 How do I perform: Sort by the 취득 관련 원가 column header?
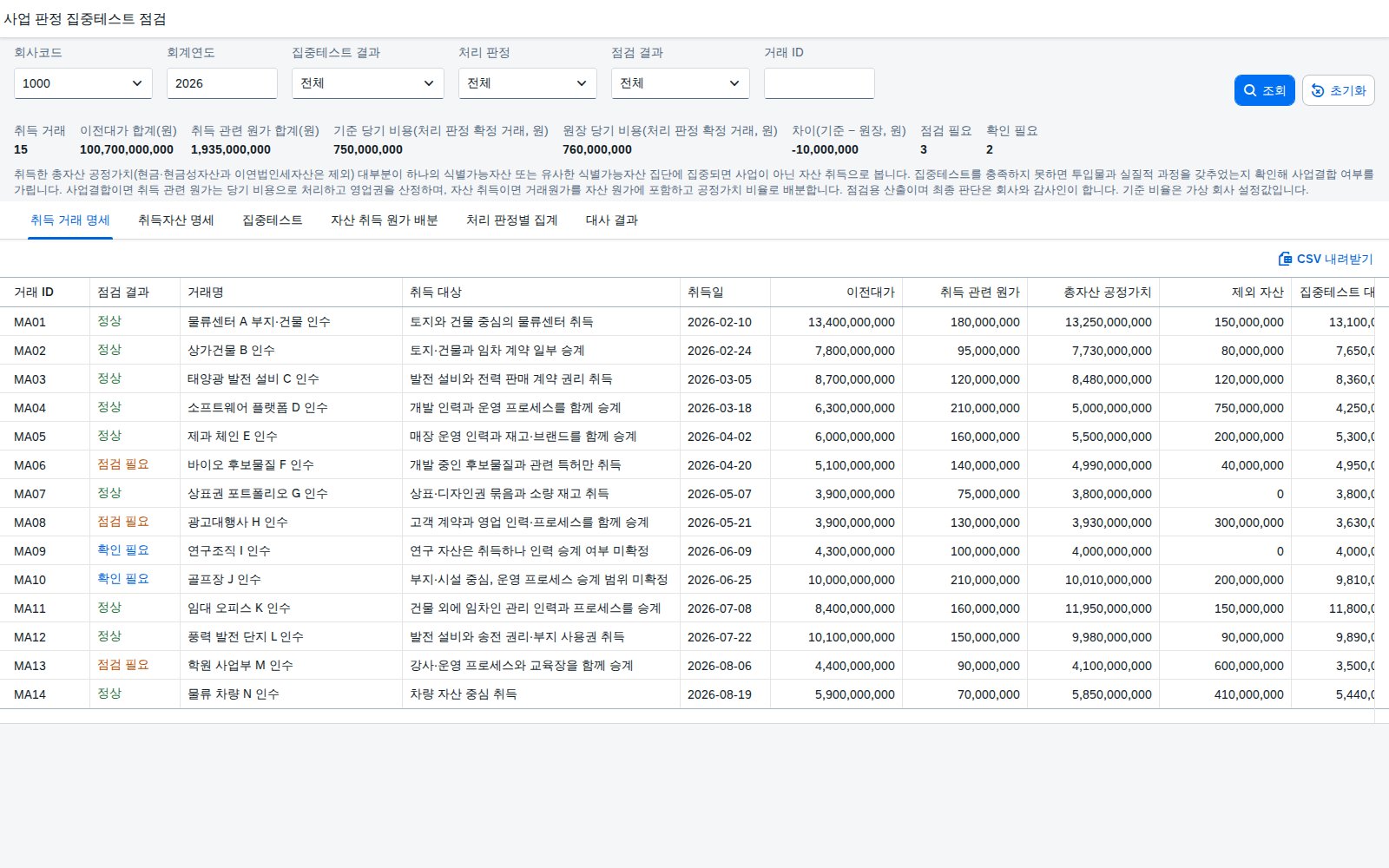click(965, 293)
